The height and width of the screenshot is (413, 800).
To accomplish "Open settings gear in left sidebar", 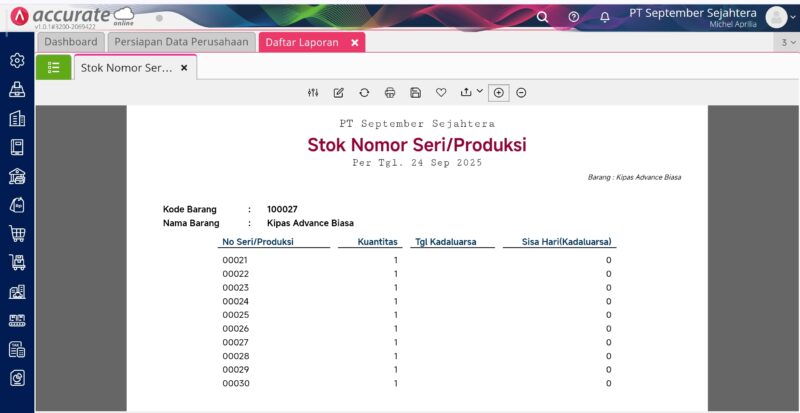I will click(x=17, y=60).
